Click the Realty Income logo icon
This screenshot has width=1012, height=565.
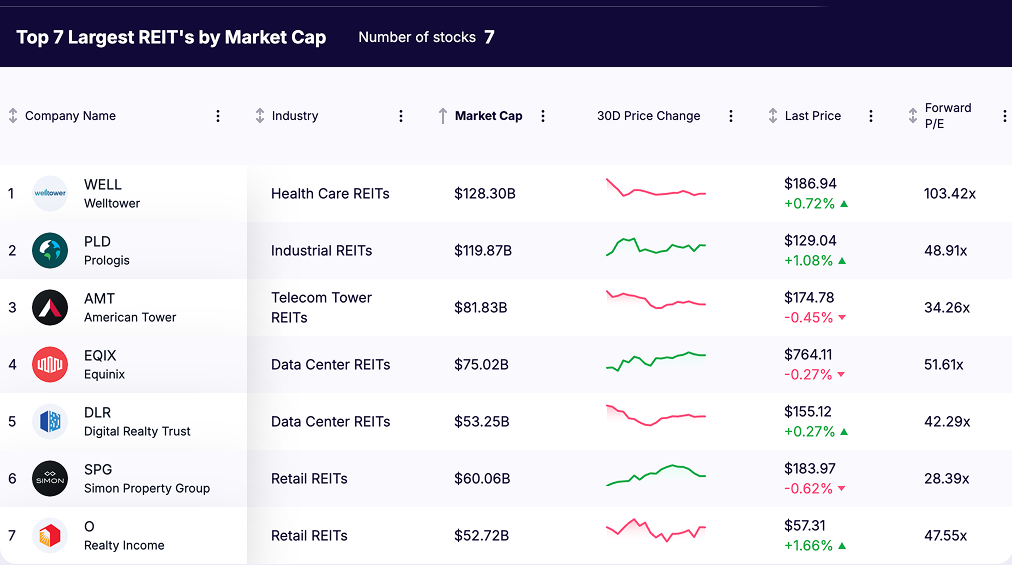pyautogui.click(x=49, y=535)
